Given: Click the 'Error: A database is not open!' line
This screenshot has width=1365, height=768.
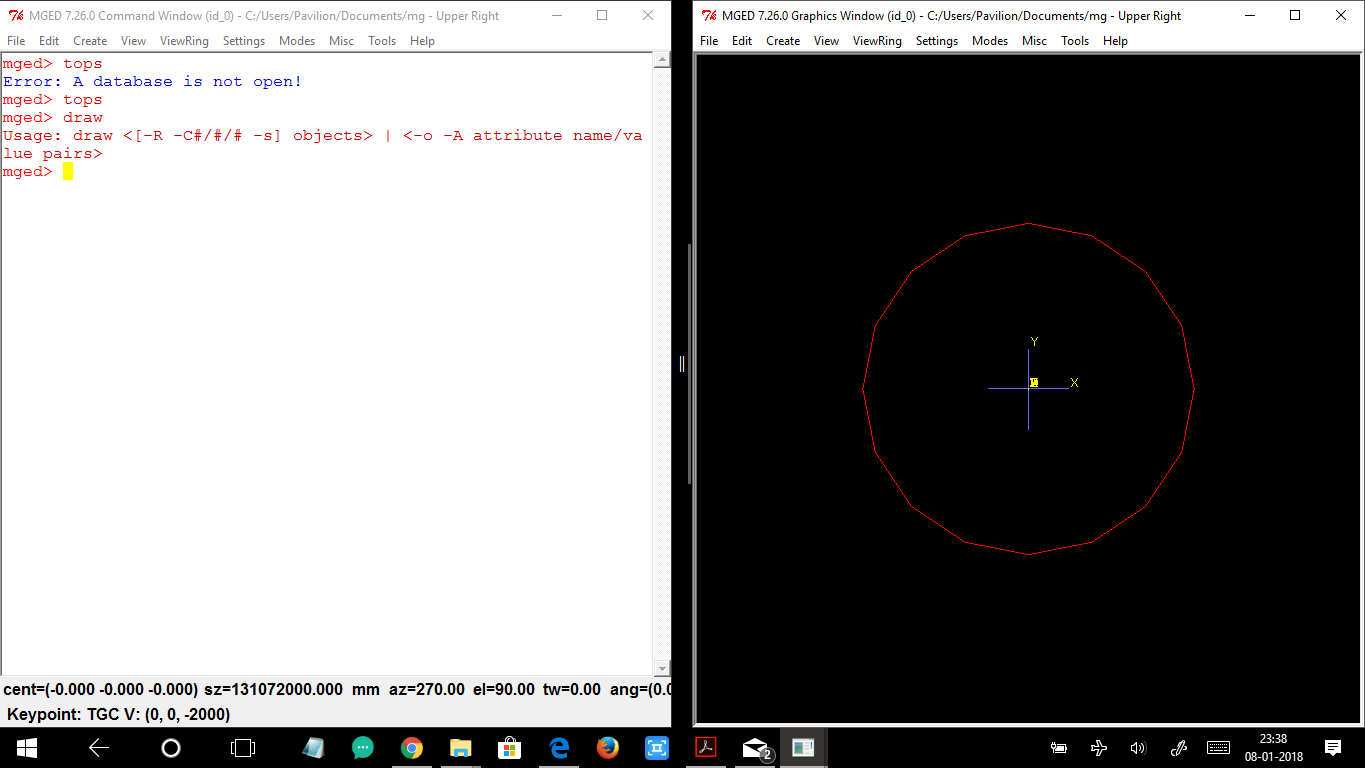Looking at the screenshot, I should pos(152,82).
